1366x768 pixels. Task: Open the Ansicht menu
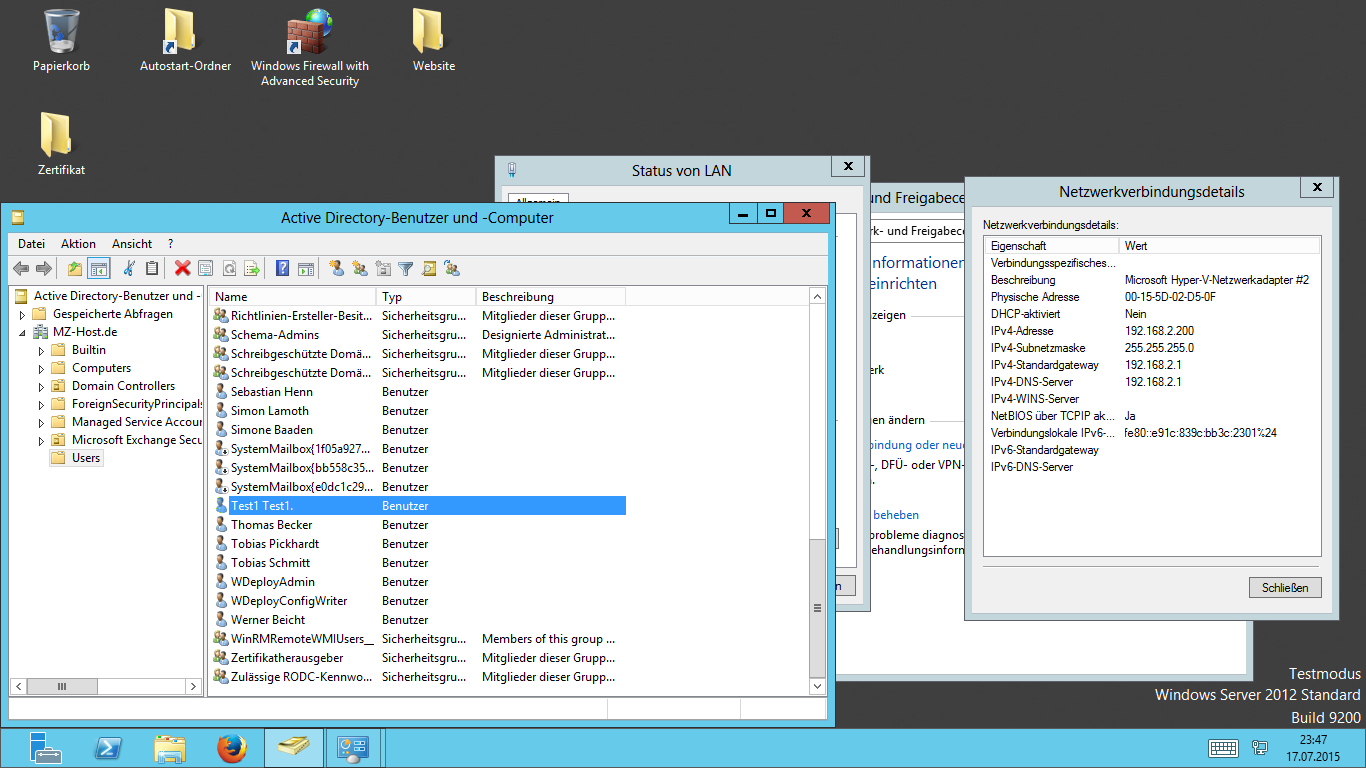(132, 244)
